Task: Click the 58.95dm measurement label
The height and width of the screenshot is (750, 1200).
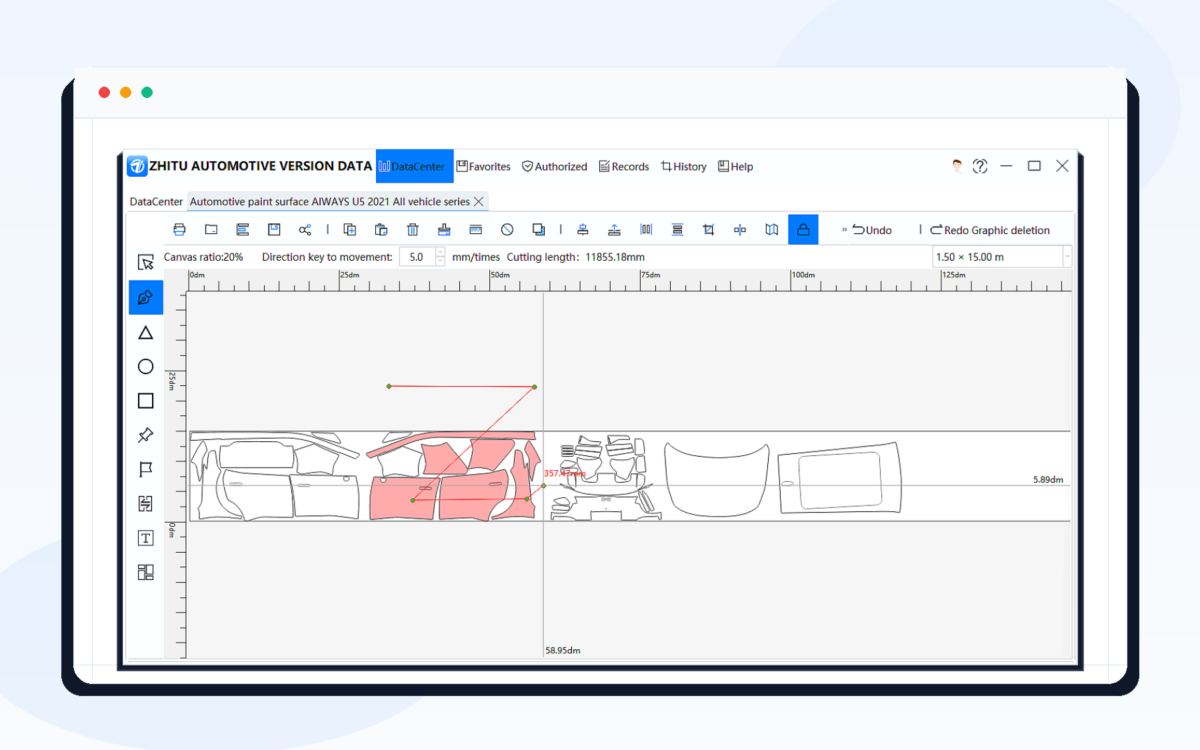Action: [562, 650]
